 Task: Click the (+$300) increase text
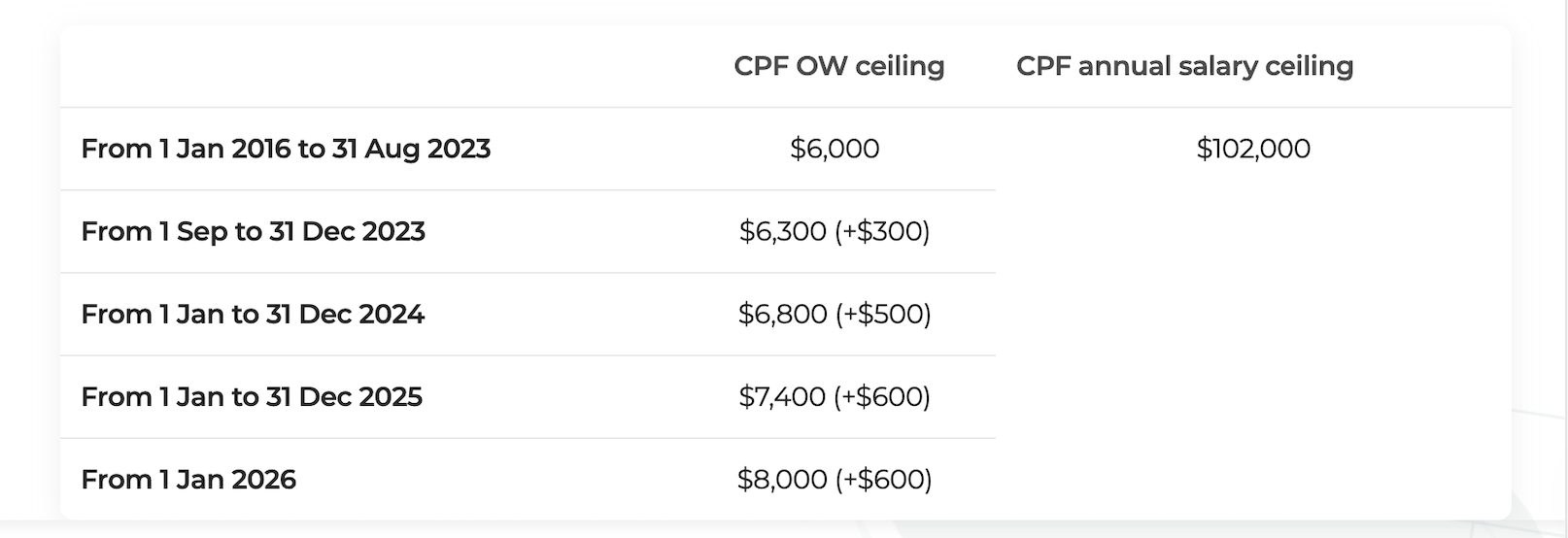(x=882, y=231)
